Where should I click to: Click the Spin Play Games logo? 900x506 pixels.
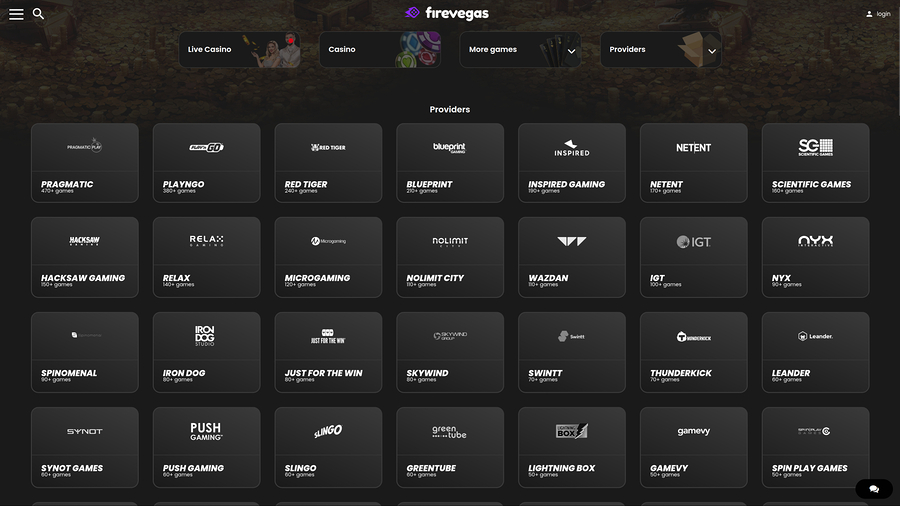[x=814, y=431]
